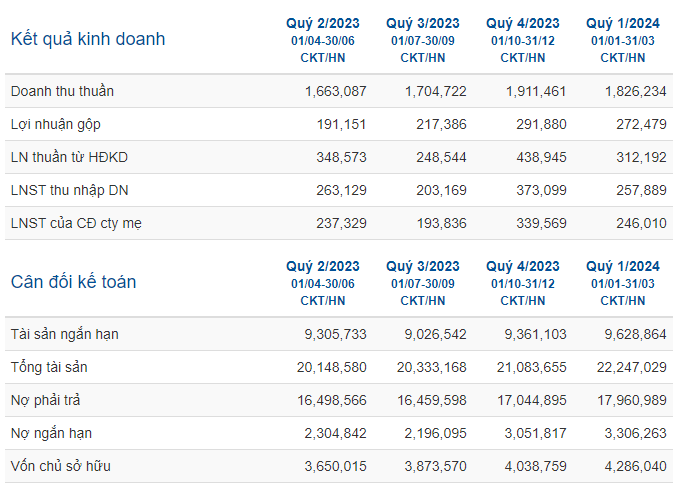The height and width of the screenshot is (489, 680).
Task: Click the Kết quả kinh doanh heading
Action: pyautogui.click(x=88, y=39)
